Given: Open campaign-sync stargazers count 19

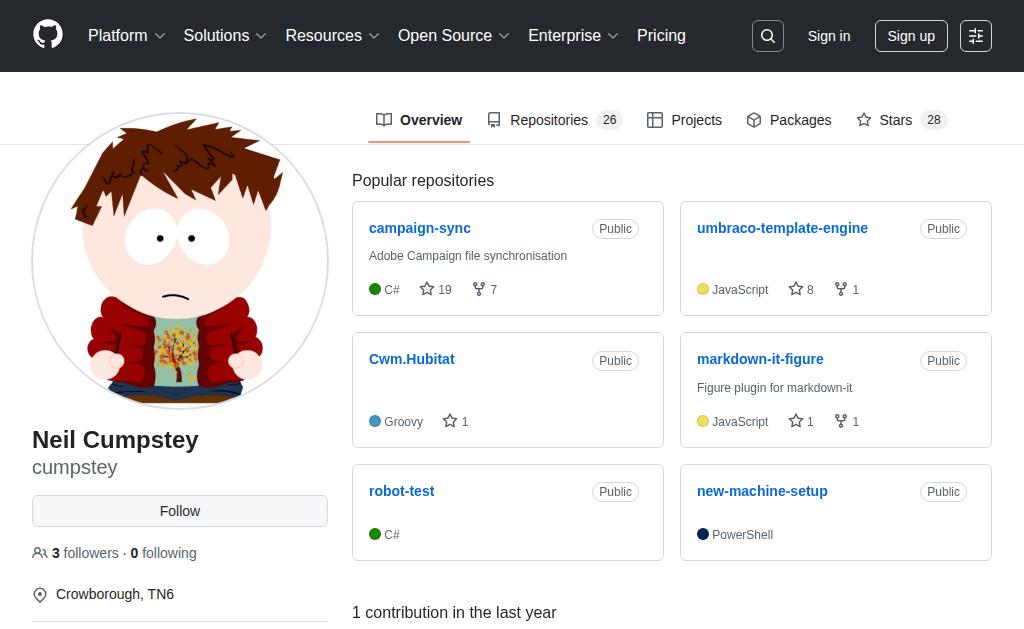Looking at the screenshot, I should (x=436, y=289).
